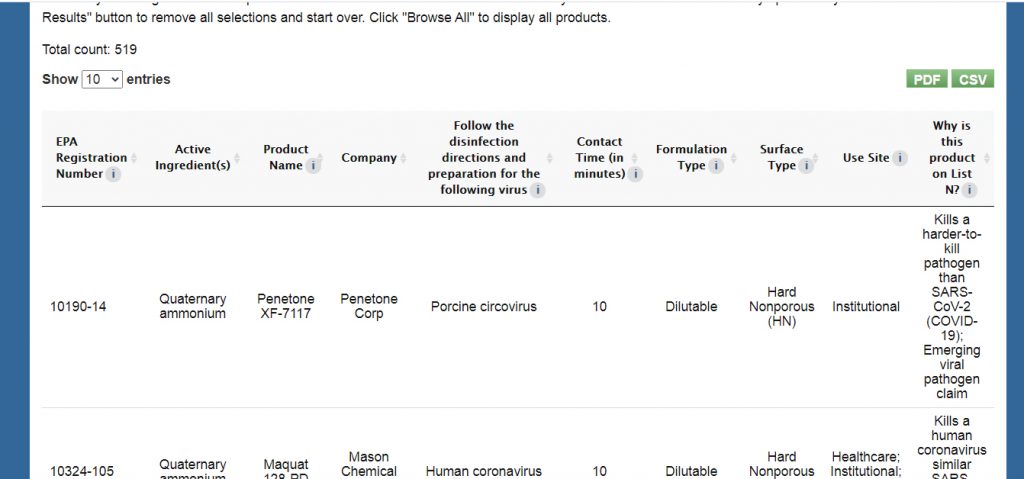Open the Show entries dropdown
The image size is (1024, 479).
click(x=102, y=79)
